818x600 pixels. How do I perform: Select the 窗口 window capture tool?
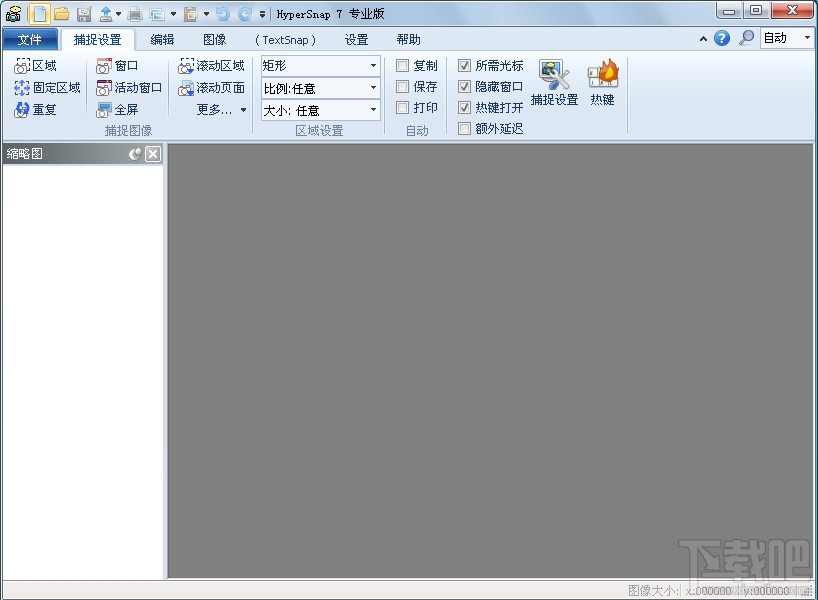[x=116, y=65]
